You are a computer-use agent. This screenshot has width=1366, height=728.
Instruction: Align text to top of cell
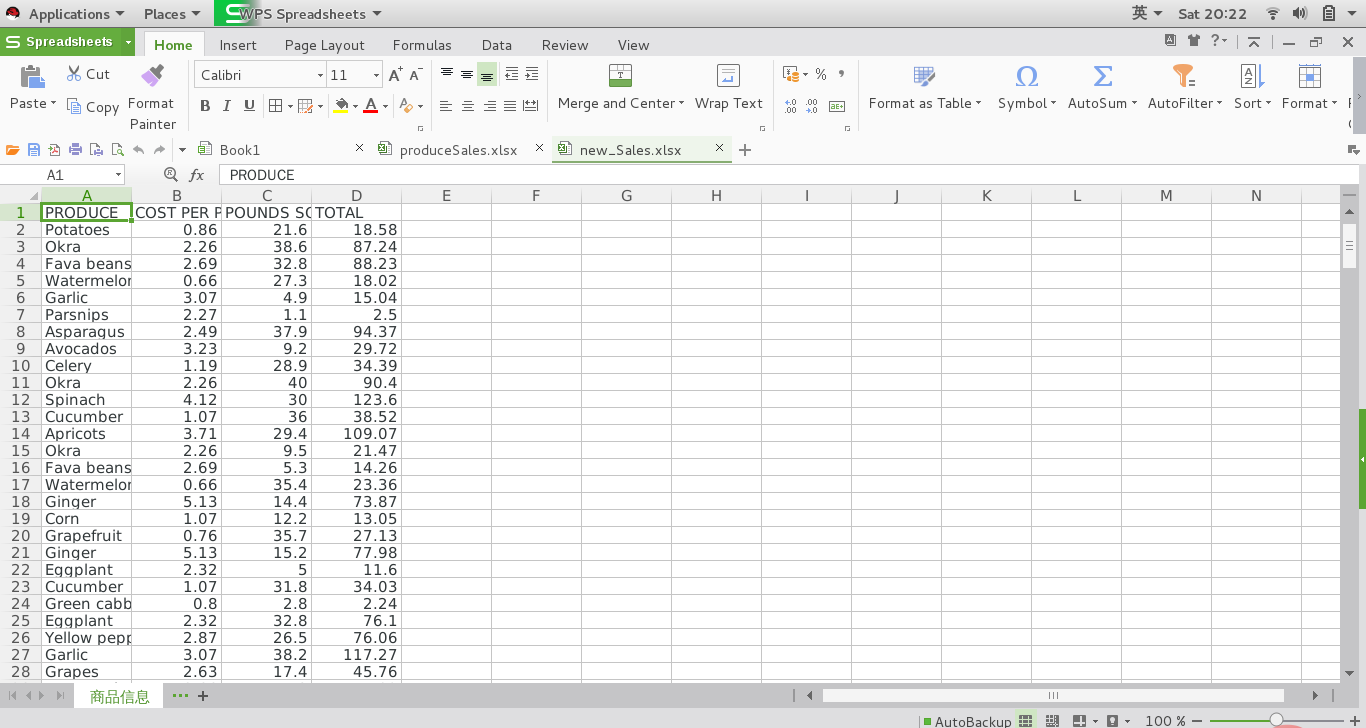point(446,74)
